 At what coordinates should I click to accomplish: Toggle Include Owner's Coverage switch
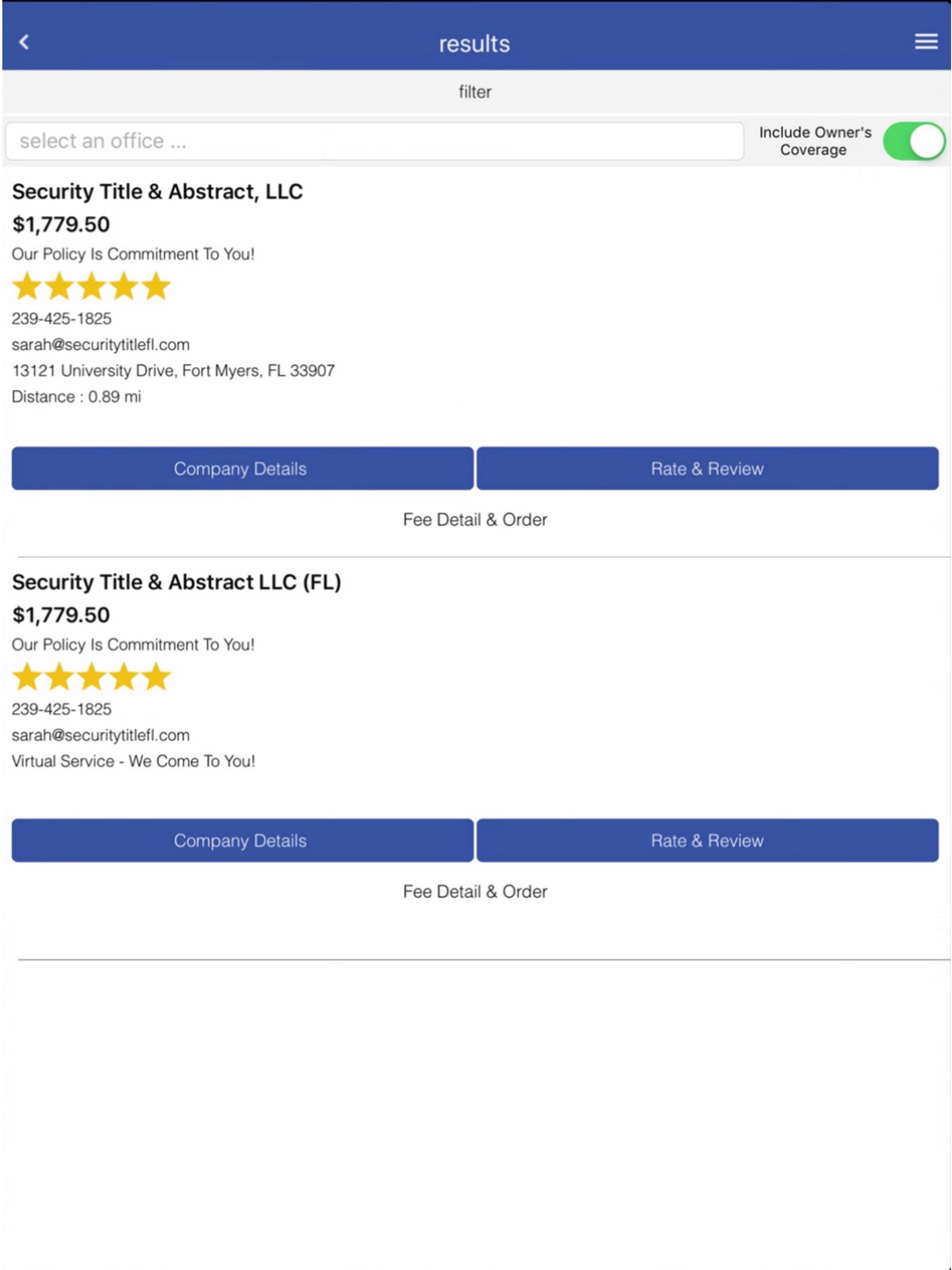click(913, 141)
